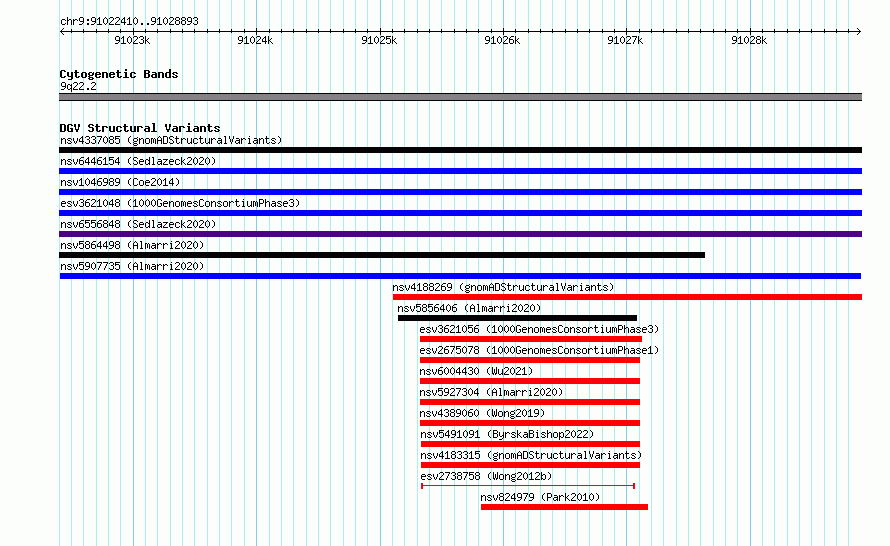Screen dimensions: 890x546
Task: Click the 91024k ruler position
Action: 255,40
